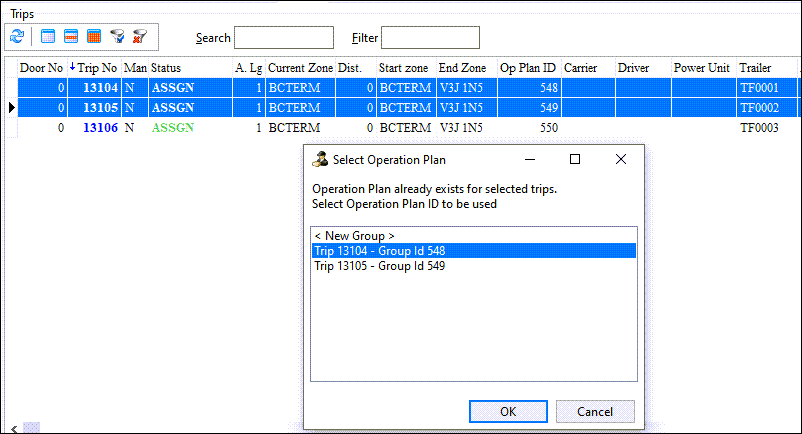This screenshot has width=802, height=434.
Task: Focus the Filter input box
Action: [x=431, y=38]
